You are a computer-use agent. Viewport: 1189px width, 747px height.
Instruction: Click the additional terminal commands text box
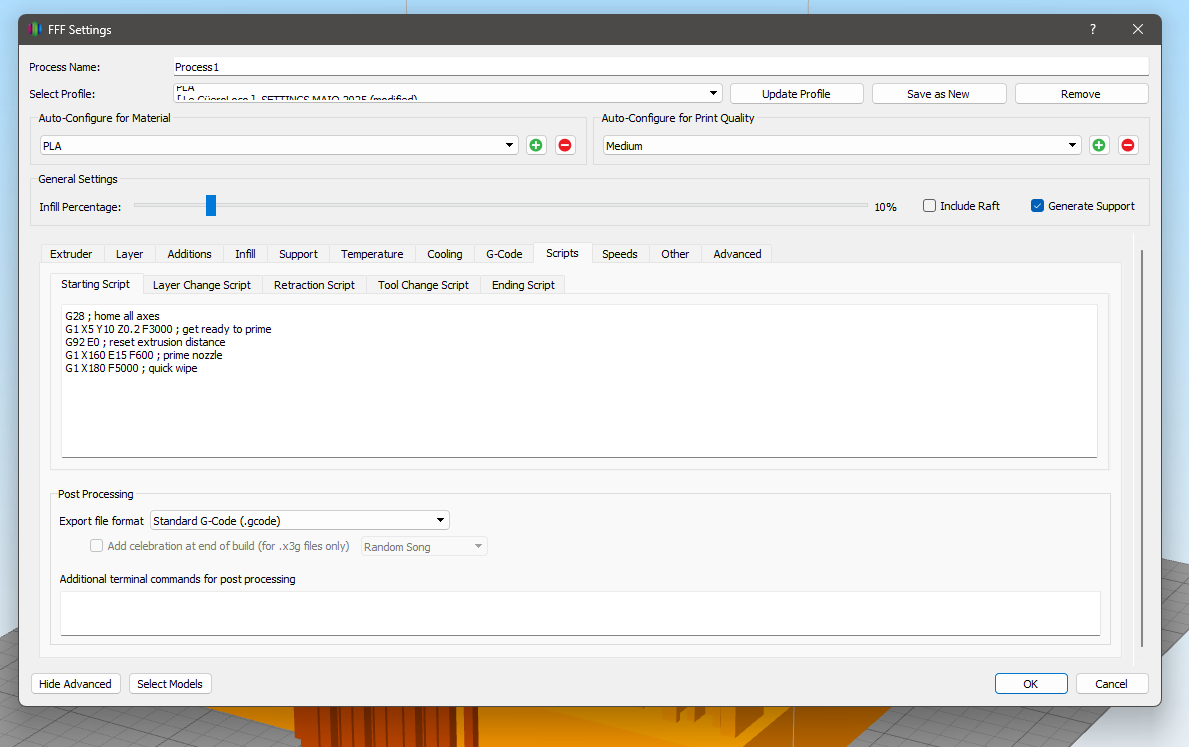coord(580,614)
